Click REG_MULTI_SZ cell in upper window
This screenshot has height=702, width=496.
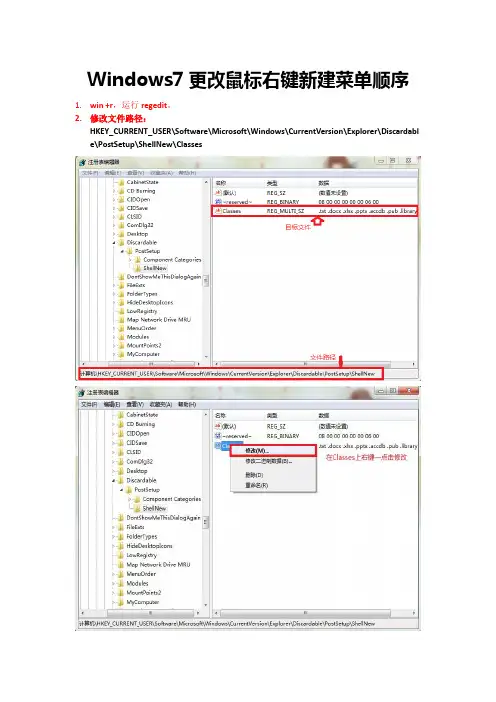point(286,211)
